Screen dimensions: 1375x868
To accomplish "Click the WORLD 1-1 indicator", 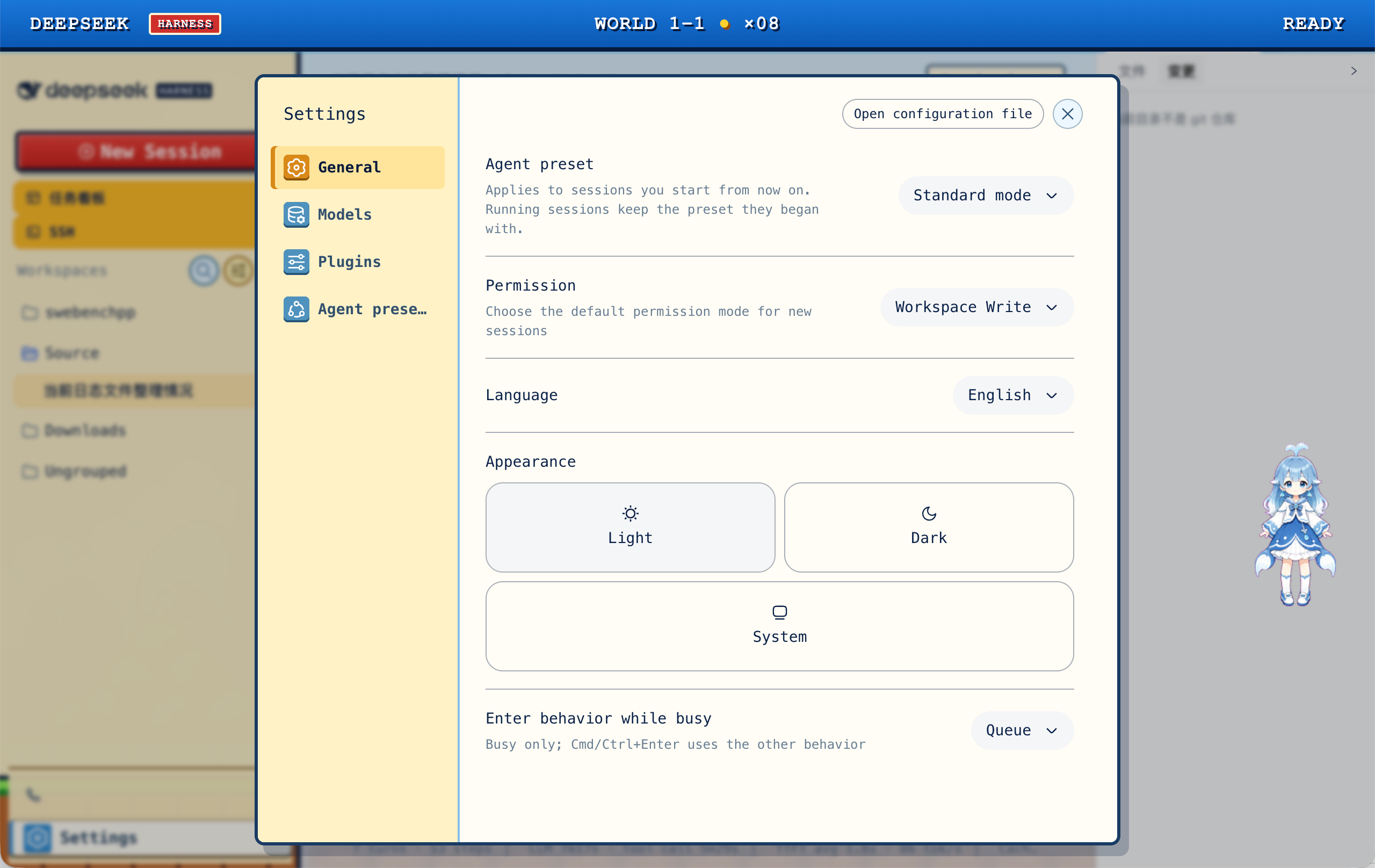I will pos(650,24).
